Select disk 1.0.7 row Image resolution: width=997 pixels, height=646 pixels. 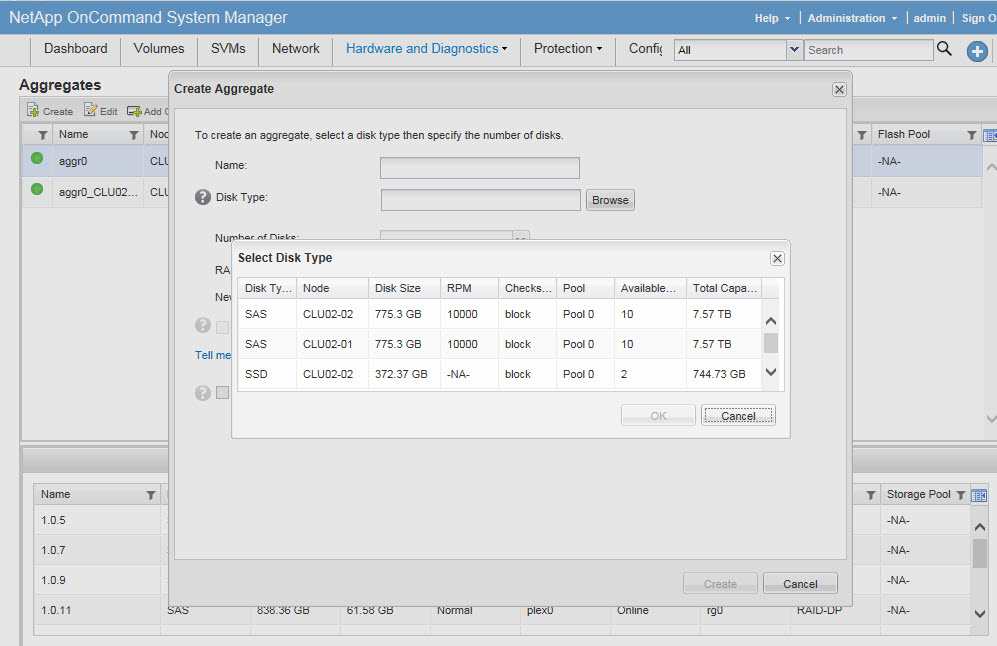100,550
